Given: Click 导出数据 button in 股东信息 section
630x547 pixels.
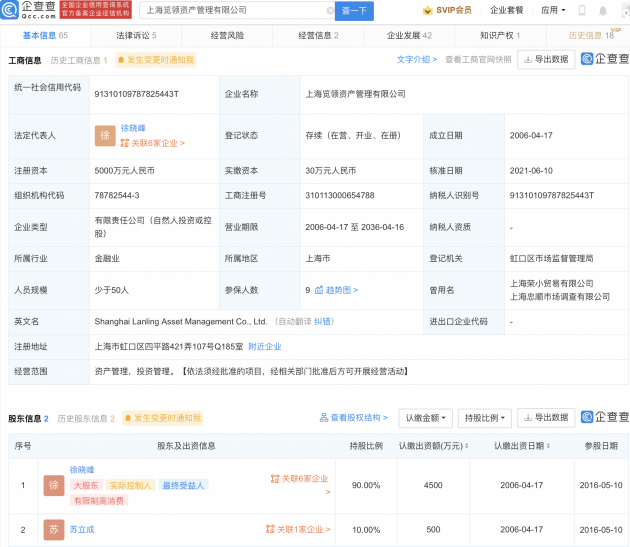Looking at the screenshot, I should (546, 418).
